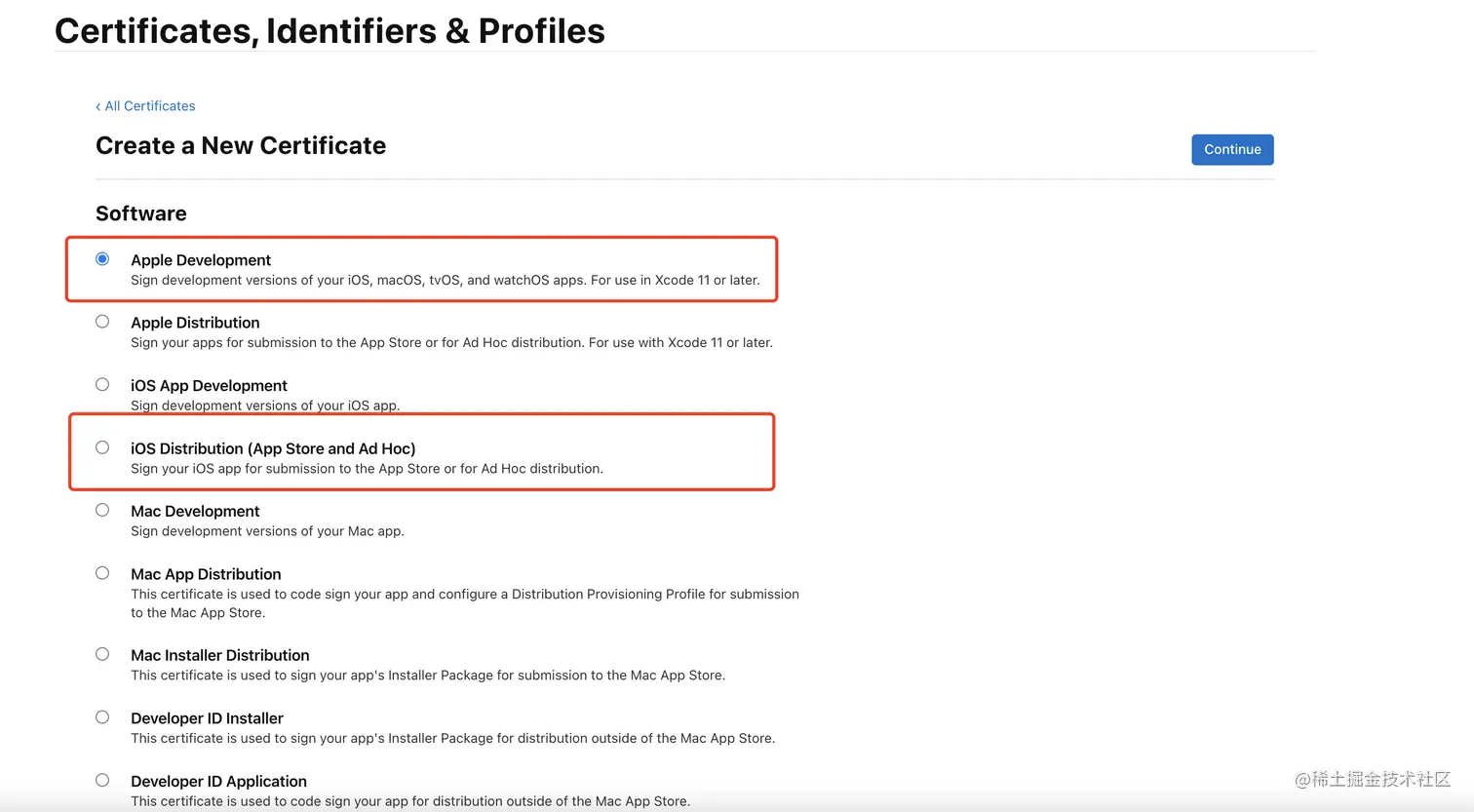Viewport: 1474px width, 812px height.
Task: Select iOS App Development radio button
Action: pos(102,384)
